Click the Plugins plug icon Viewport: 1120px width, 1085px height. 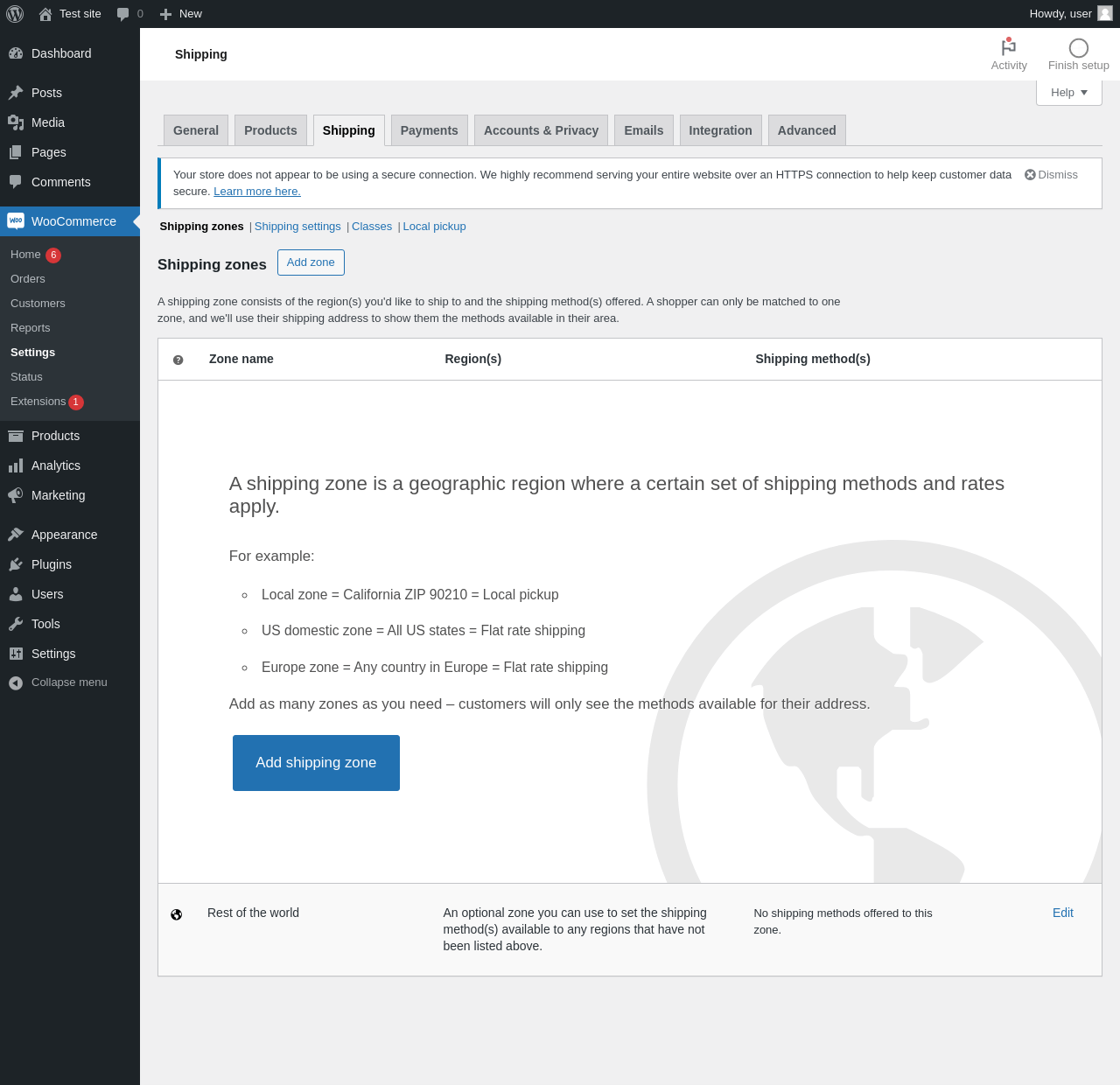16,564
